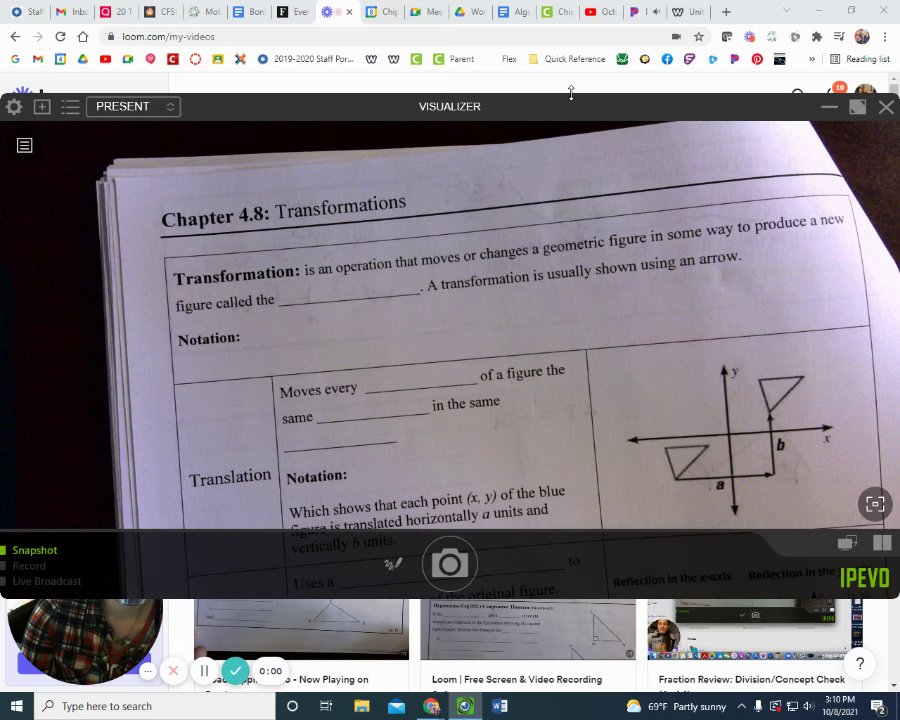900x720 pixels.
Task: Open the Fraction Review: Division/Concept Check title
Action: click(751, 679)
